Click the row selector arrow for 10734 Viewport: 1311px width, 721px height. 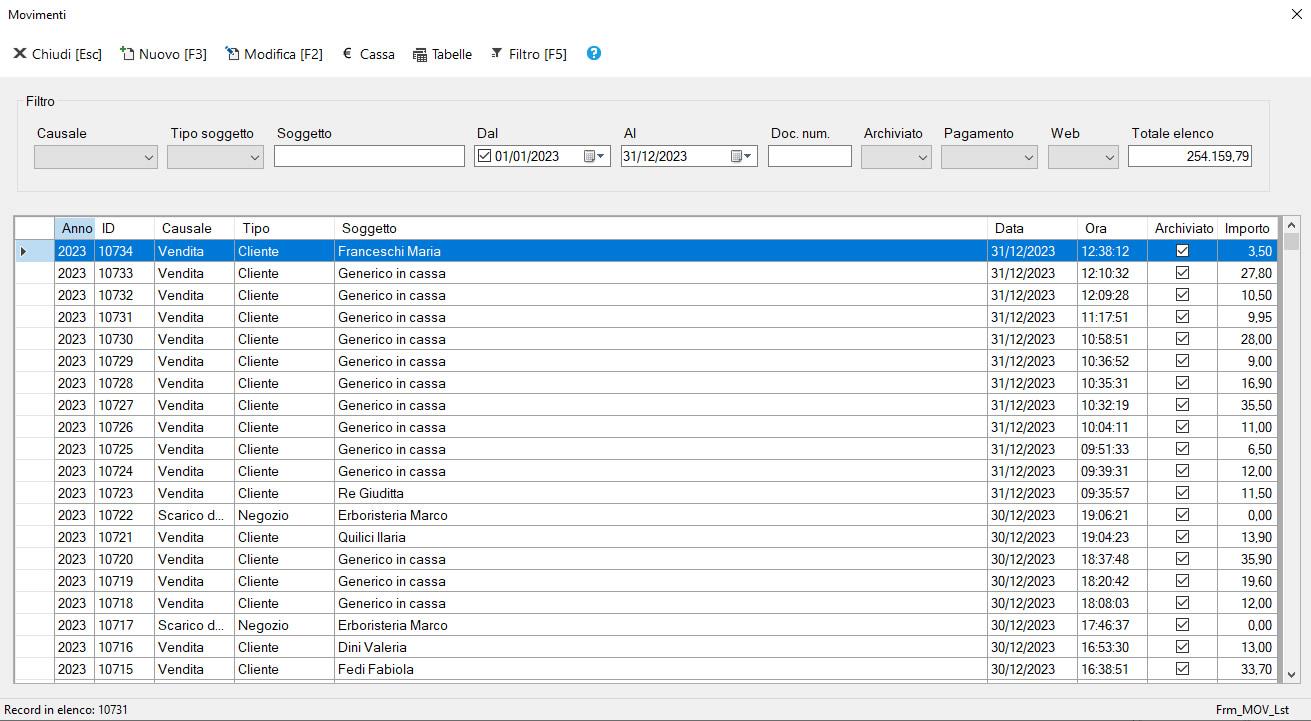34,251
